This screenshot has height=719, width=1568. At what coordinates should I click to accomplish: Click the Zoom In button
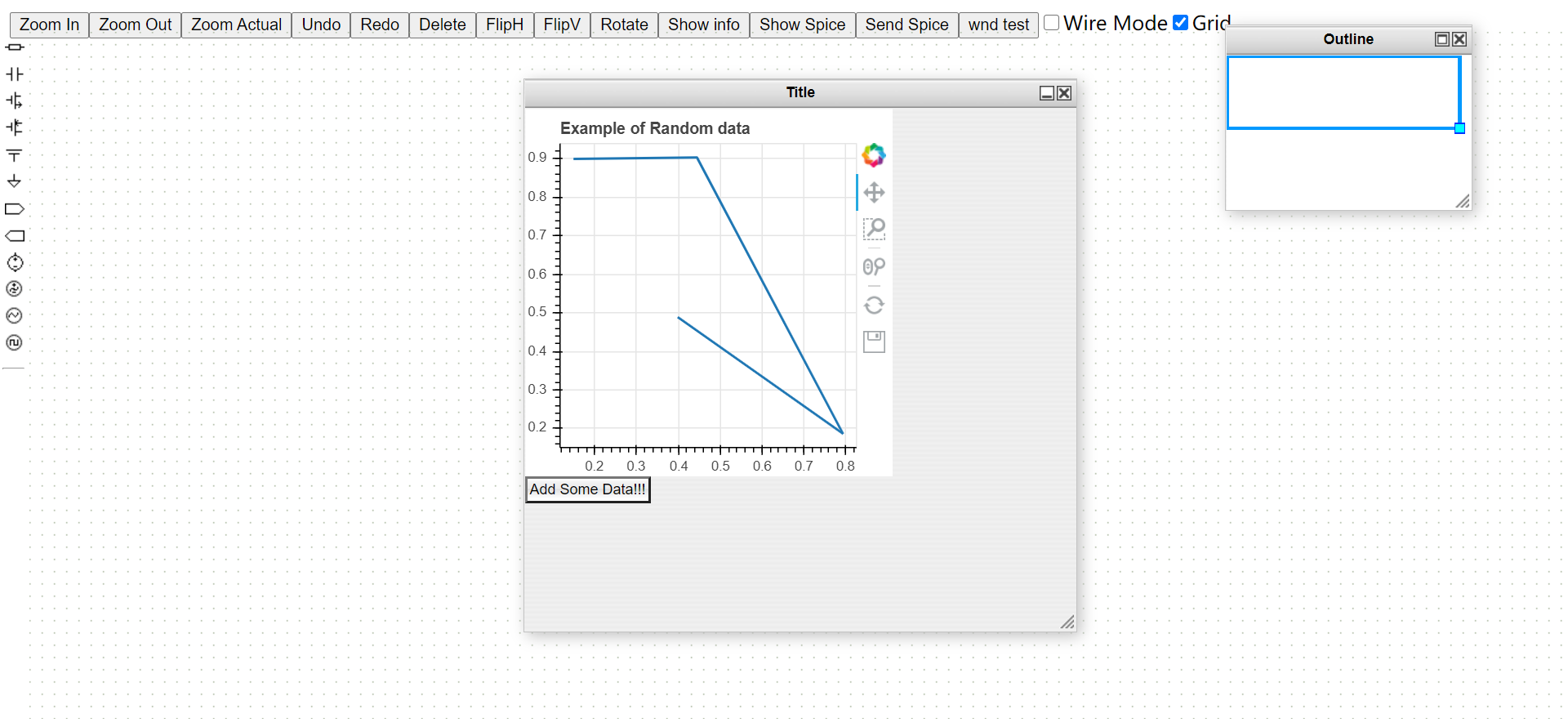coord(49,25)
